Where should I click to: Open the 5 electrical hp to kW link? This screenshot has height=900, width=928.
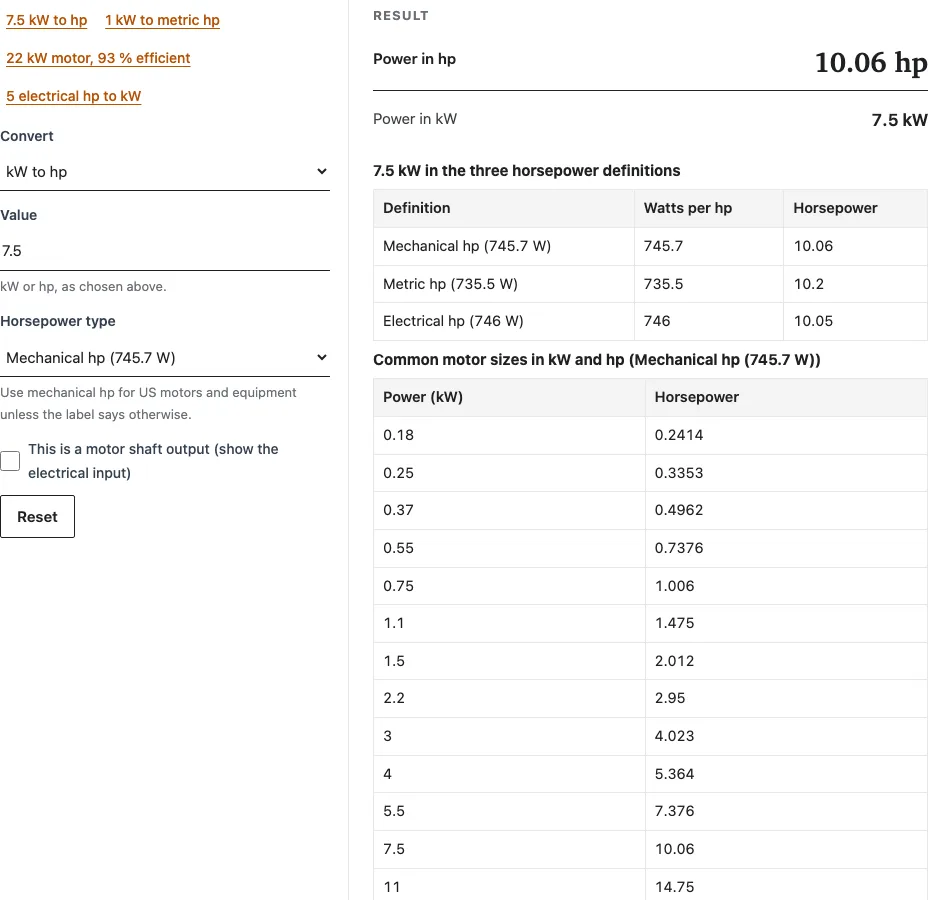[x=73, y=96]
